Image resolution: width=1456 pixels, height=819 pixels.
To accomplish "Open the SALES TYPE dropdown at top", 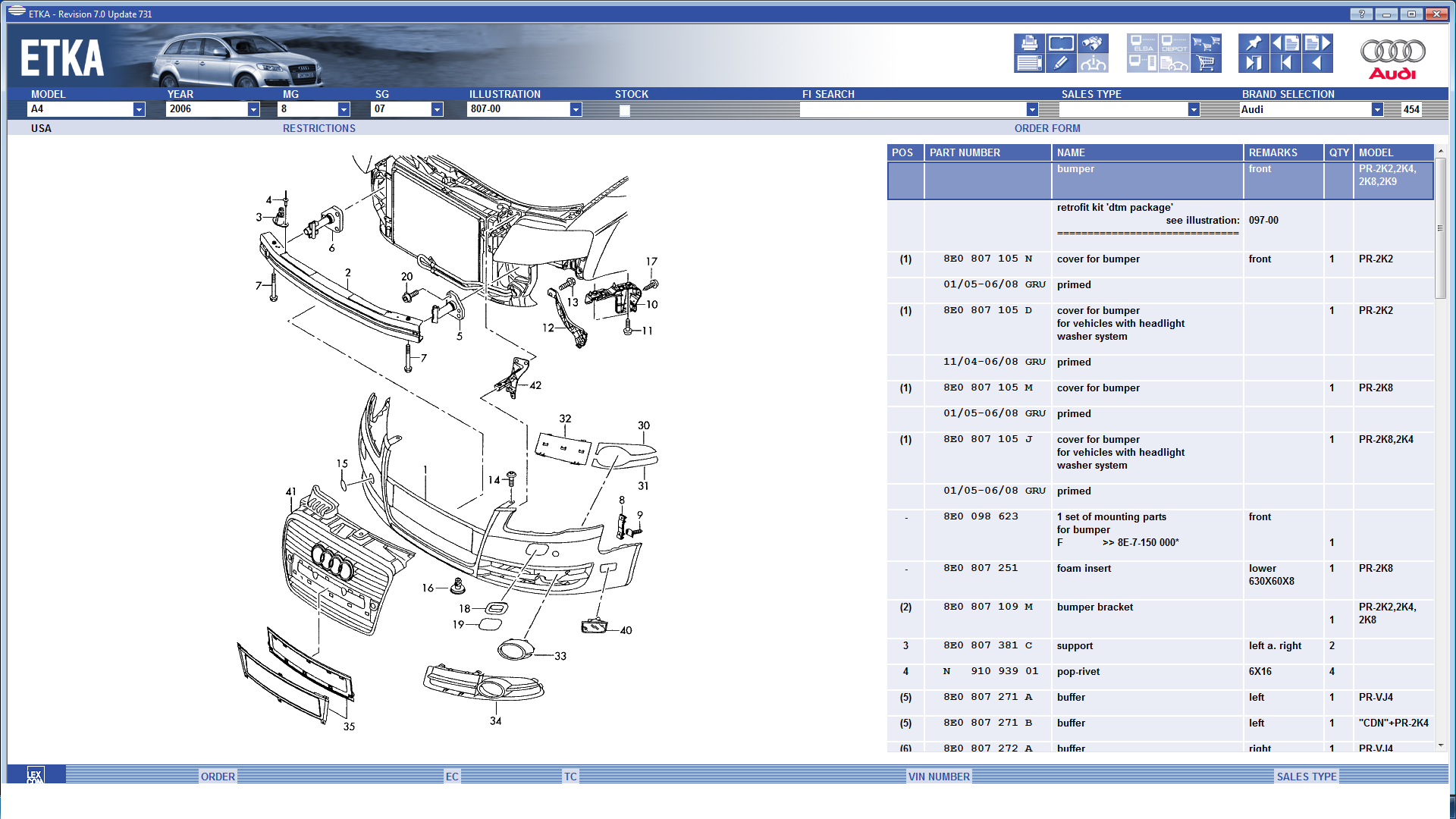I will click(x=1129, y=109).
